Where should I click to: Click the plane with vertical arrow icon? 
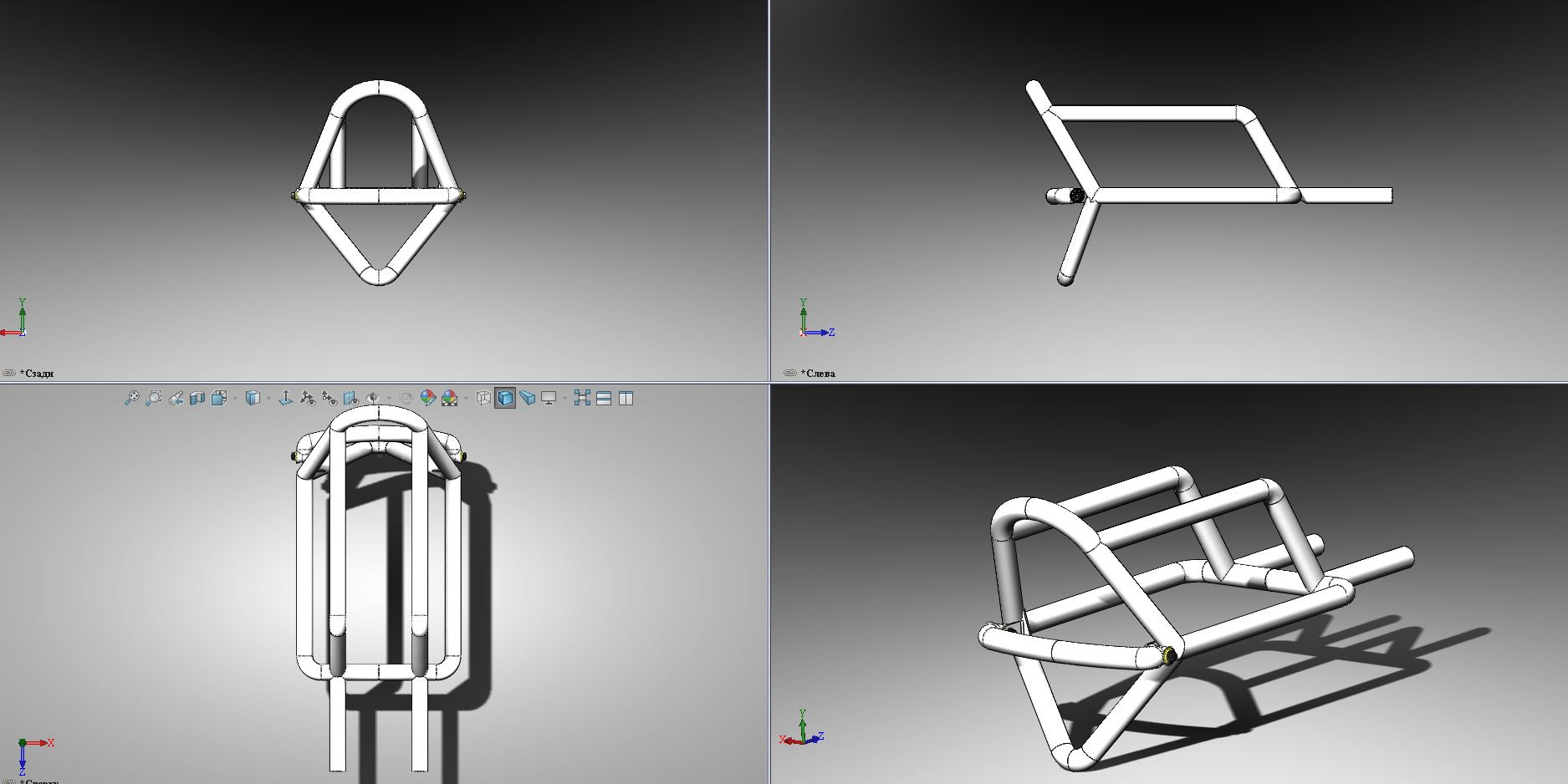click(285, 398)
